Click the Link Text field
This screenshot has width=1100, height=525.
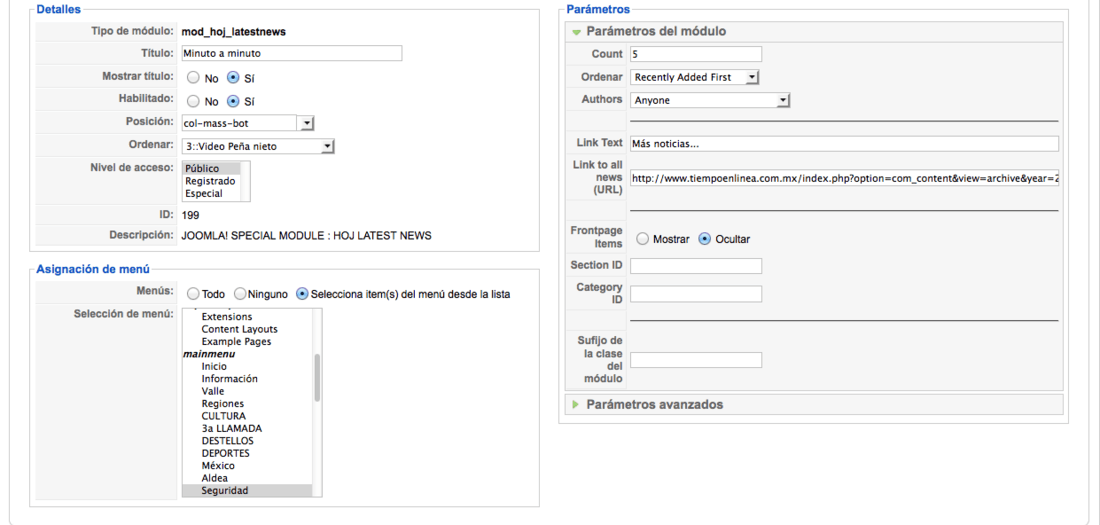pos(844,143)
